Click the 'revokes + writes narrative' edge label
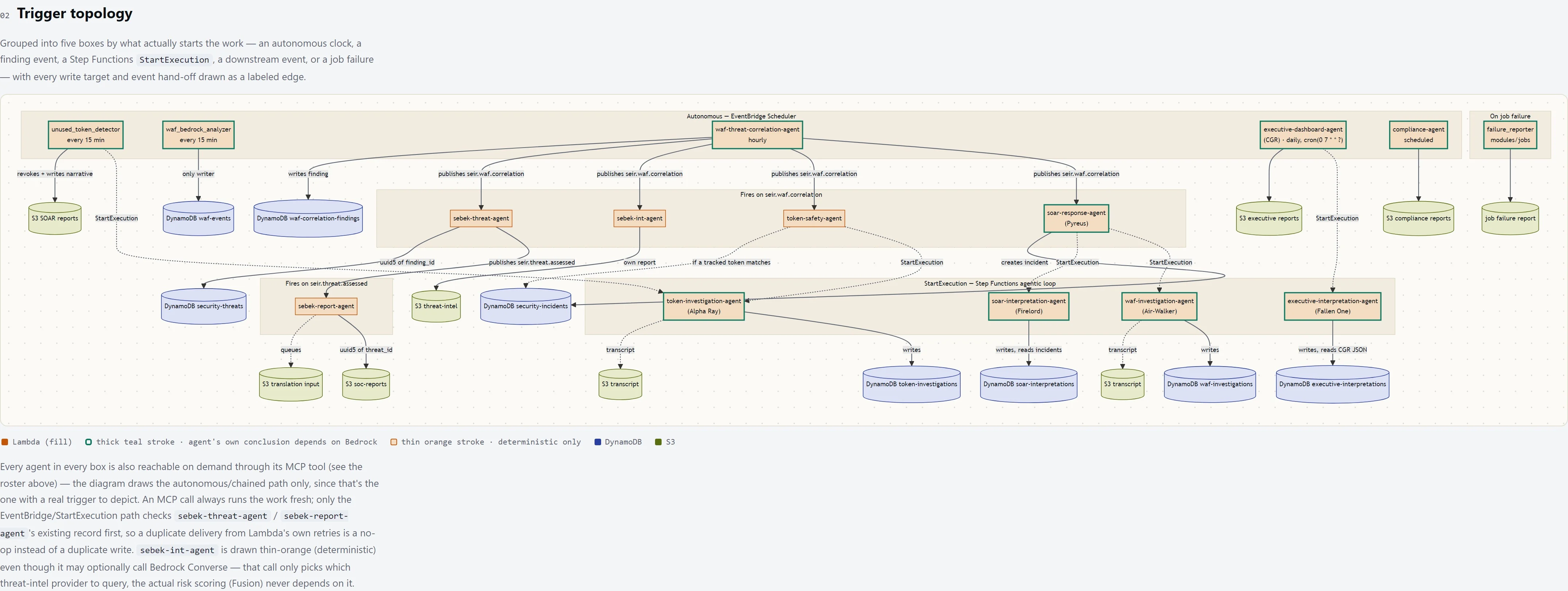The height and width of the screenshot is (591, 1568). tap(55, 174)
